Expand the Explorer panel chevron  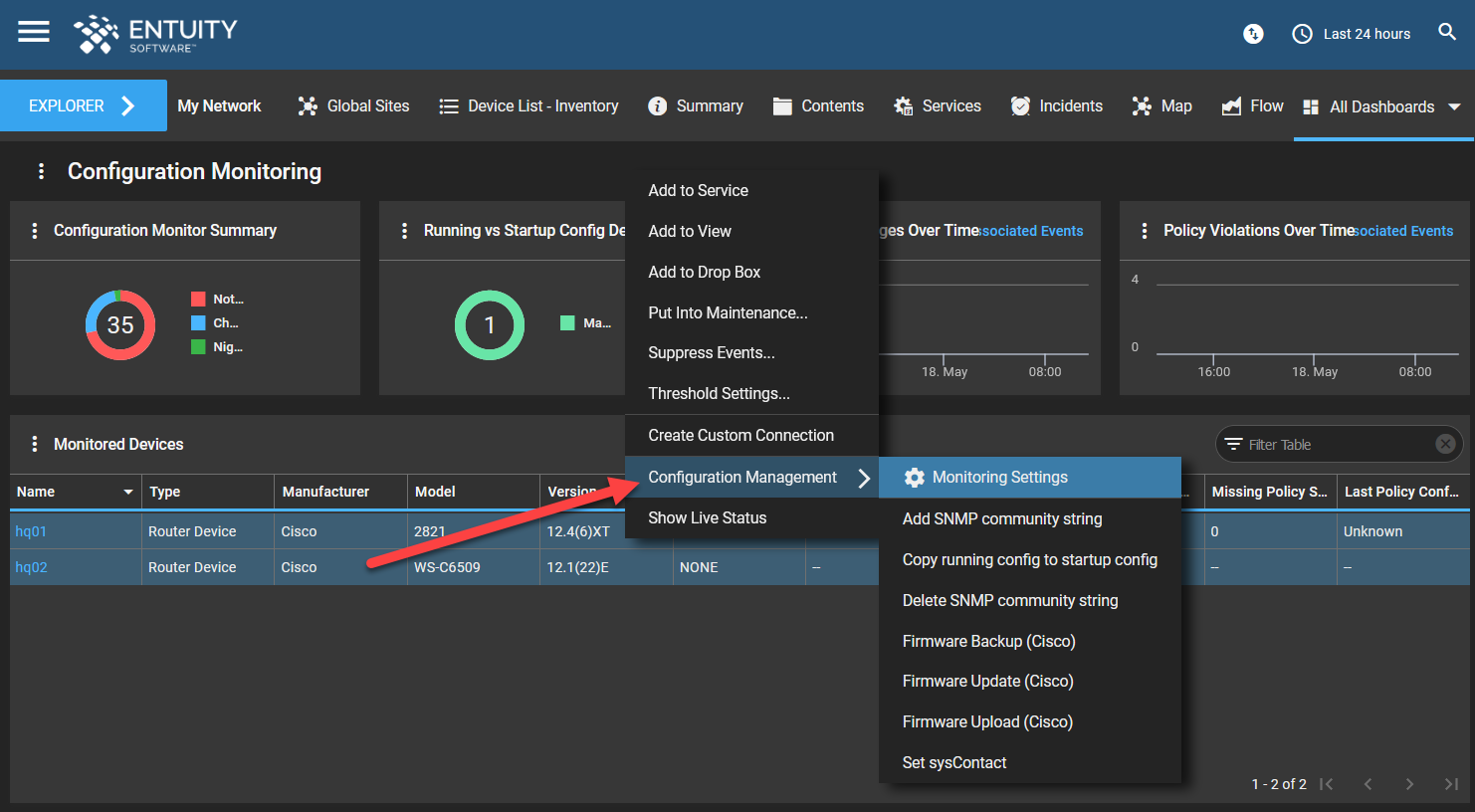(127, 105)
